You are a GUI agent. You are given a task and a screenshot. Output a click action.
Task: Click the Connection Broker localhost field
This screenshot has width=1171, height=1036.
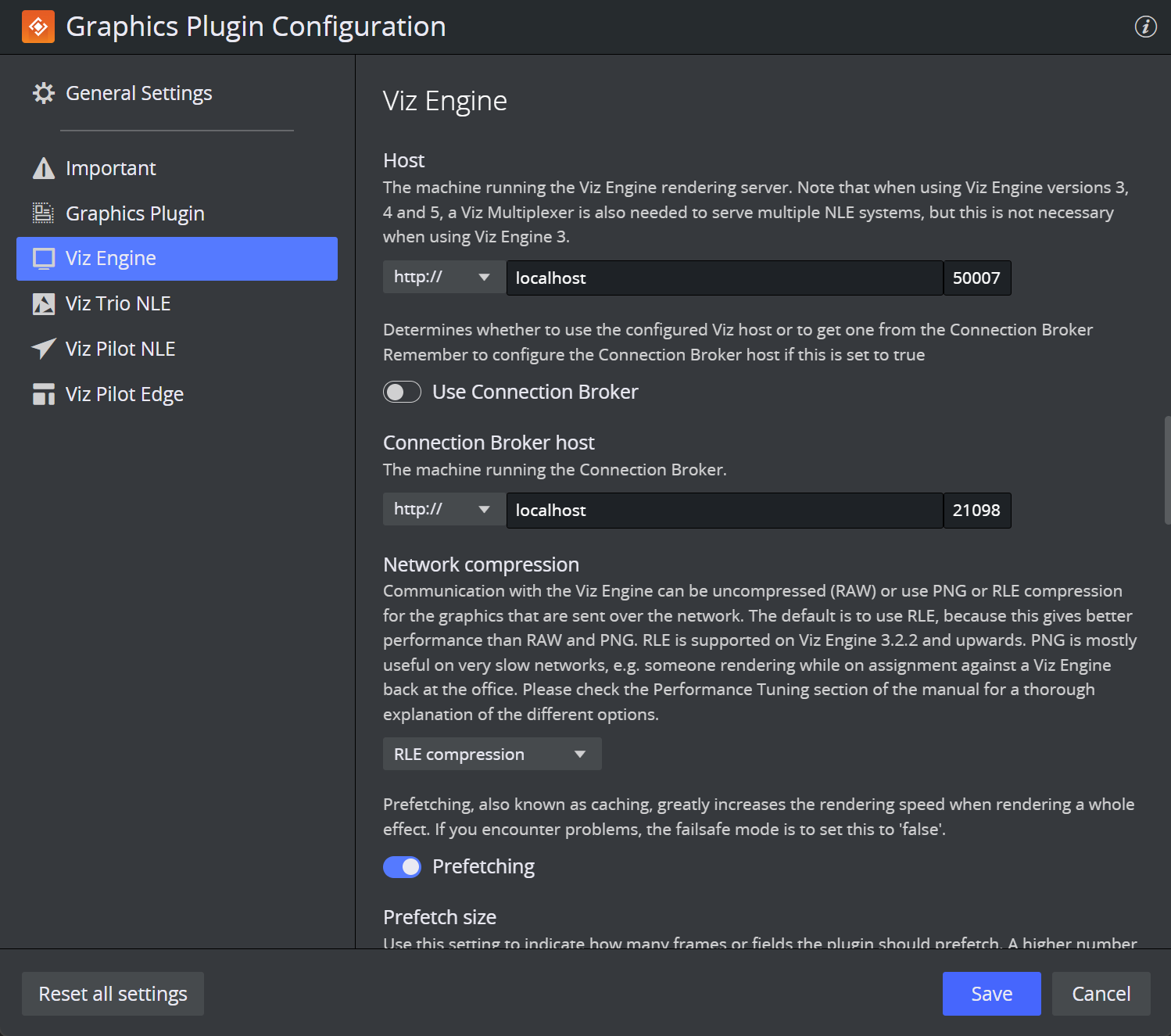tap(725, 510)
